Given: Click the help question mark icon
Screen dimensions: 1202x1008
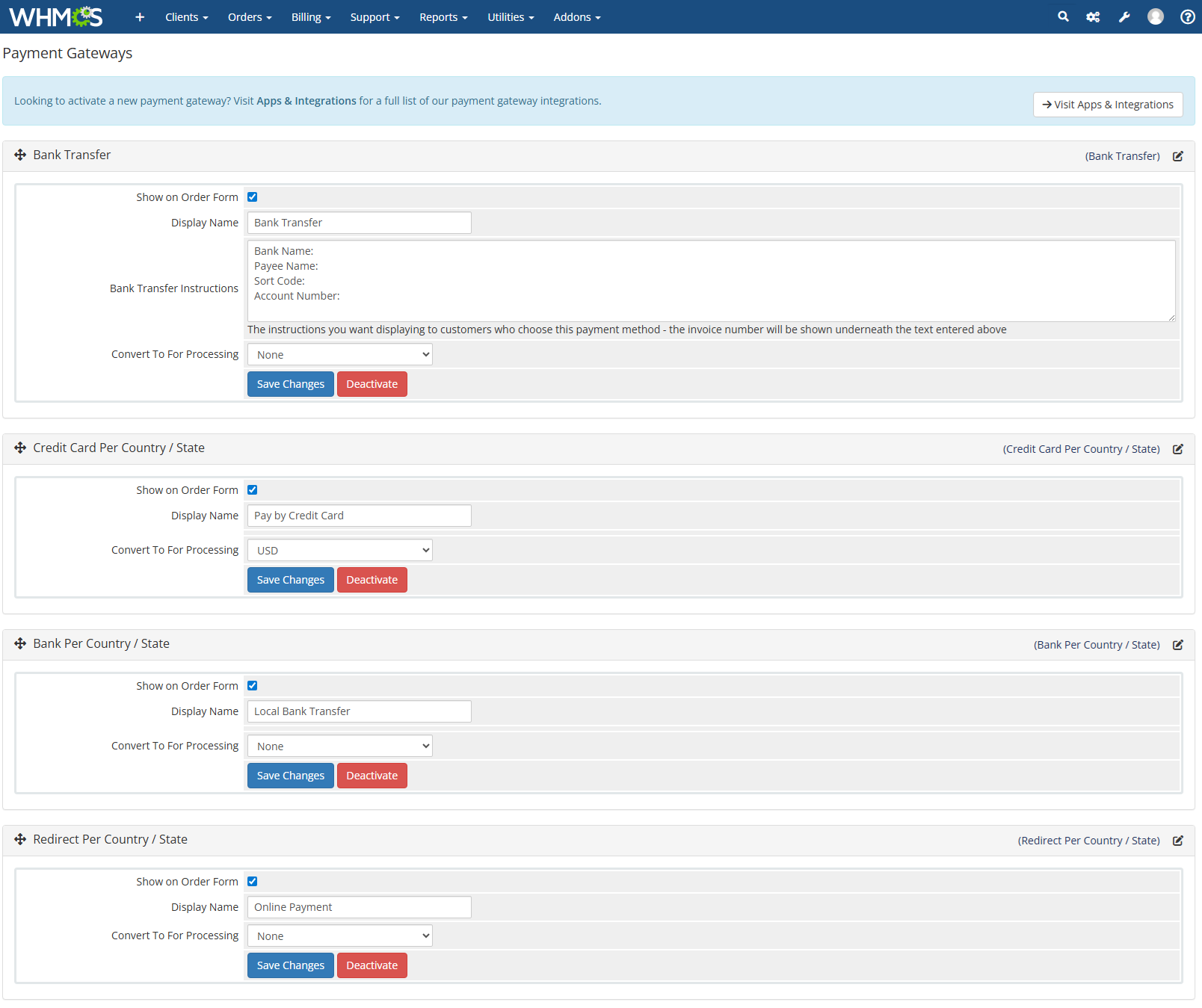Looking at the screenshot, I should point(1187,16).
